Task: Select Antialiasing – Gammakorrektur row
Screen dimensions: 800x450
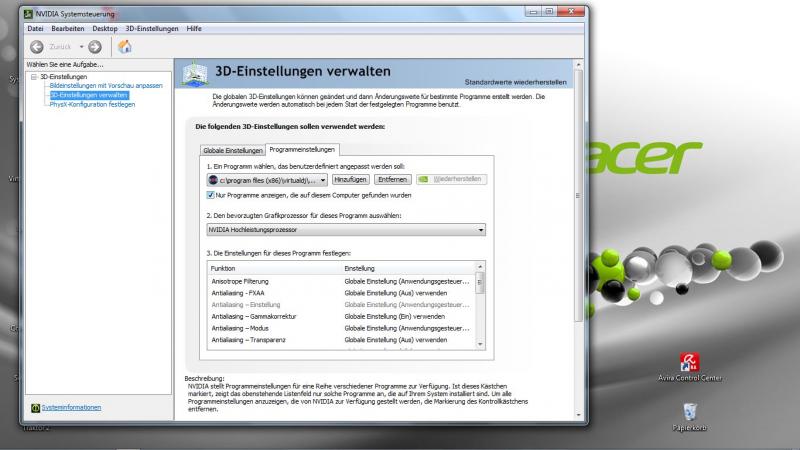Action: (x=341, y=317)
